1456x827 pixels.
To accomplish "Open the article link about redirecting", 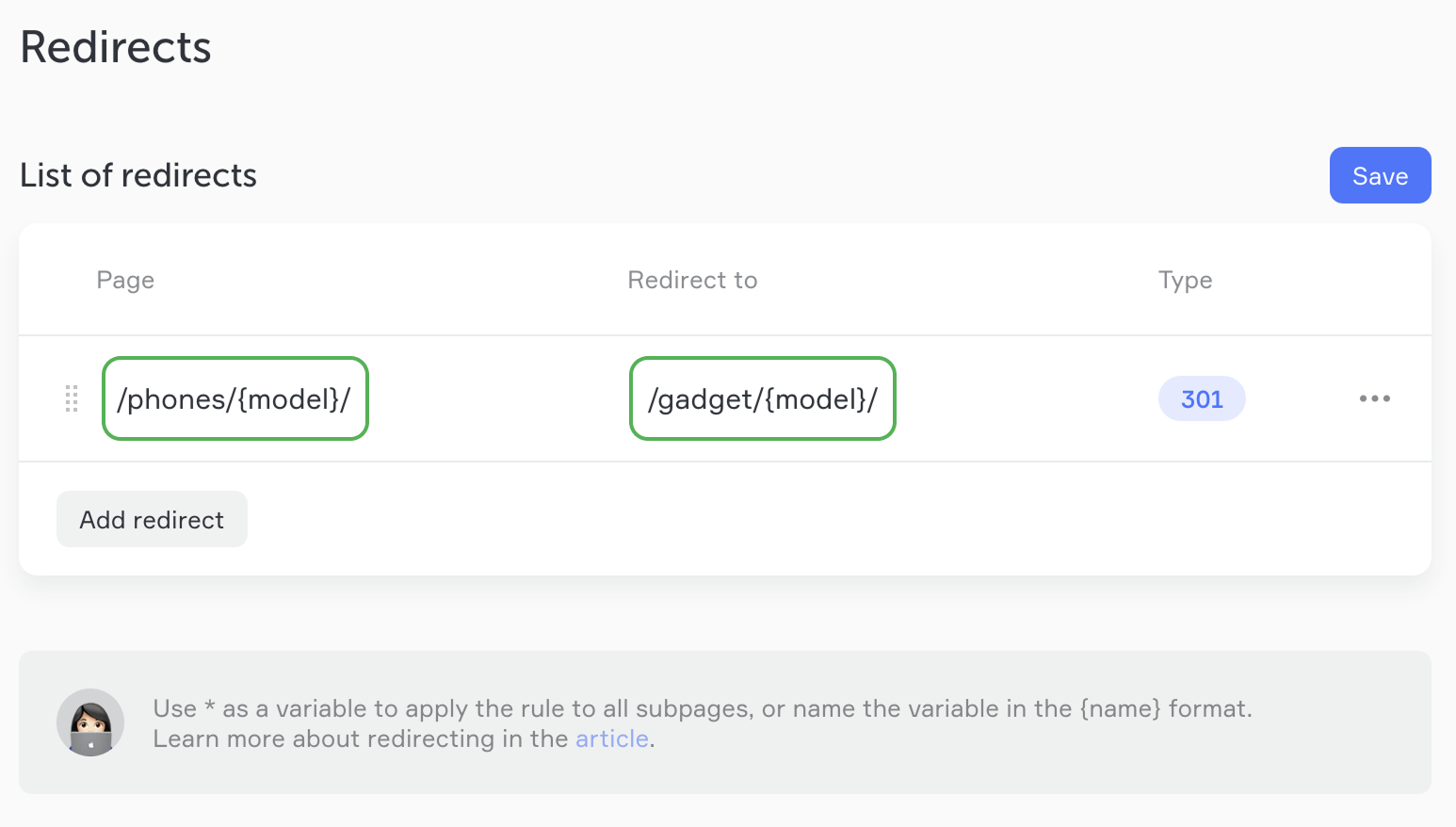I will 612,738.
